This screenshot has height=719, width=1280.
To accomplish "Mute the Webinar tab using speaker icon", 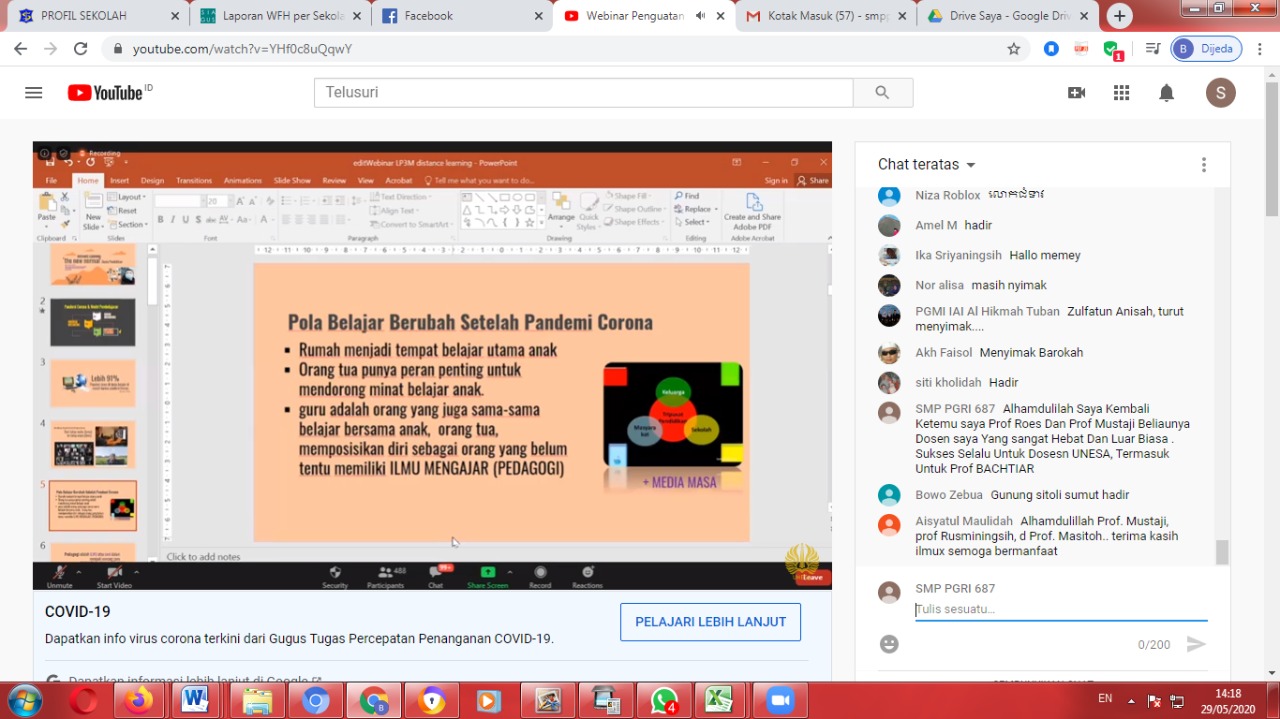I will pyautogui.click(x=700, y=16).
